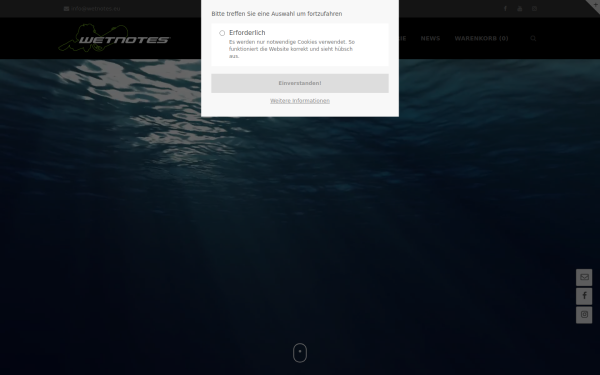This screenshot has height=375, width=600.
Task: Click the floating Instagram side button
Action: pyautogui.click(x=584, y=315)
